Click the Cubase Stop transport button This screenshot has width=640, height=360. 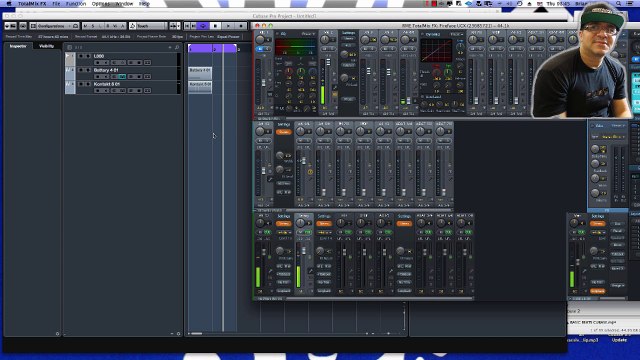coord(216,26)
